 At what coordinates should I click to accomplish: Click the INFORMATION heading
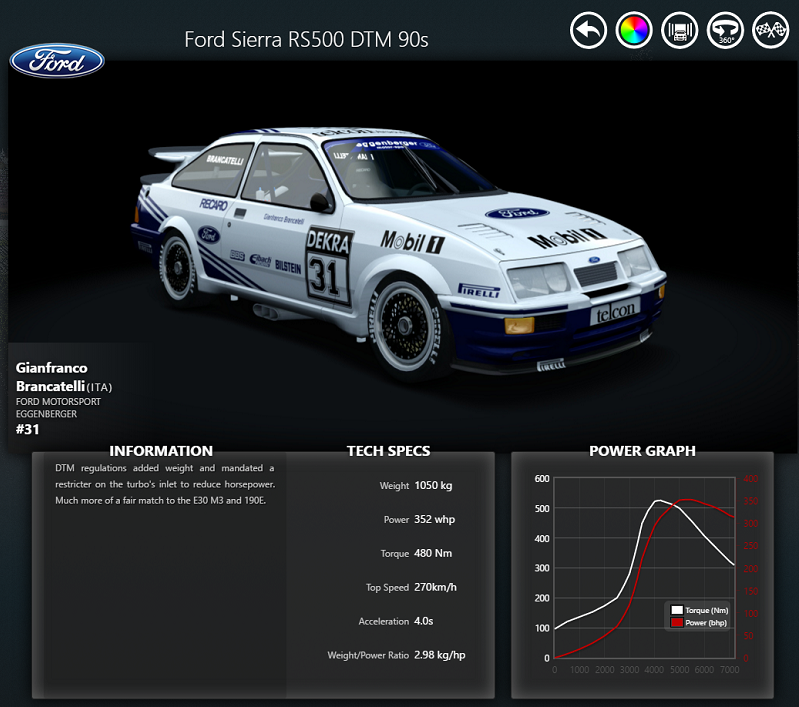click(161, 451)
